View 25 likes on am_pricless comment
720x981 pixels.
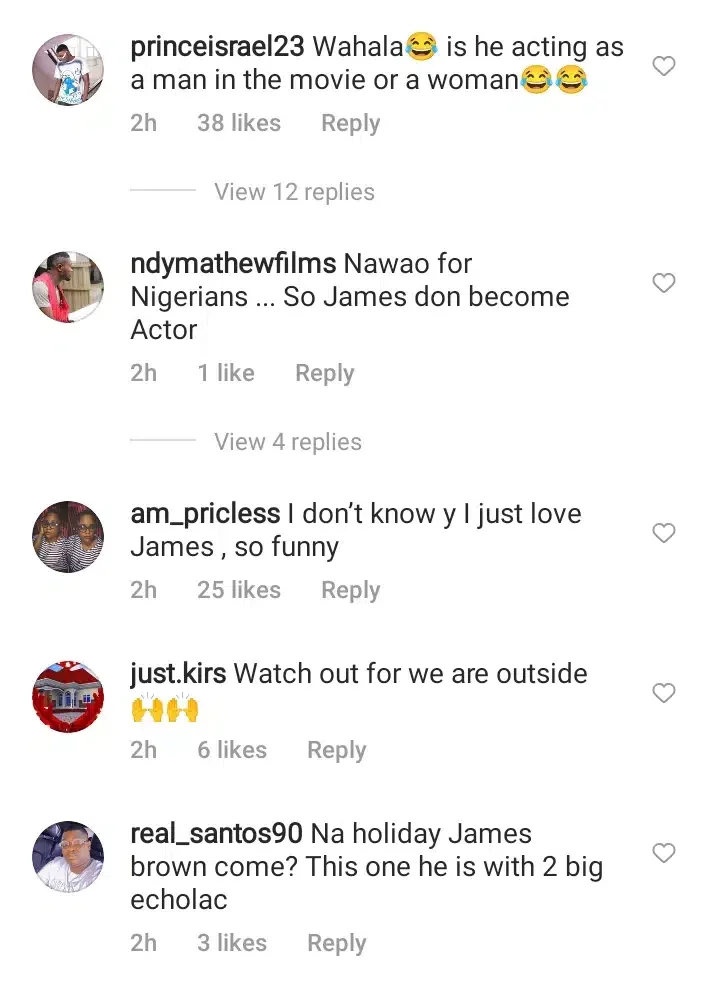pyautogui.click(x=239, y=590)
